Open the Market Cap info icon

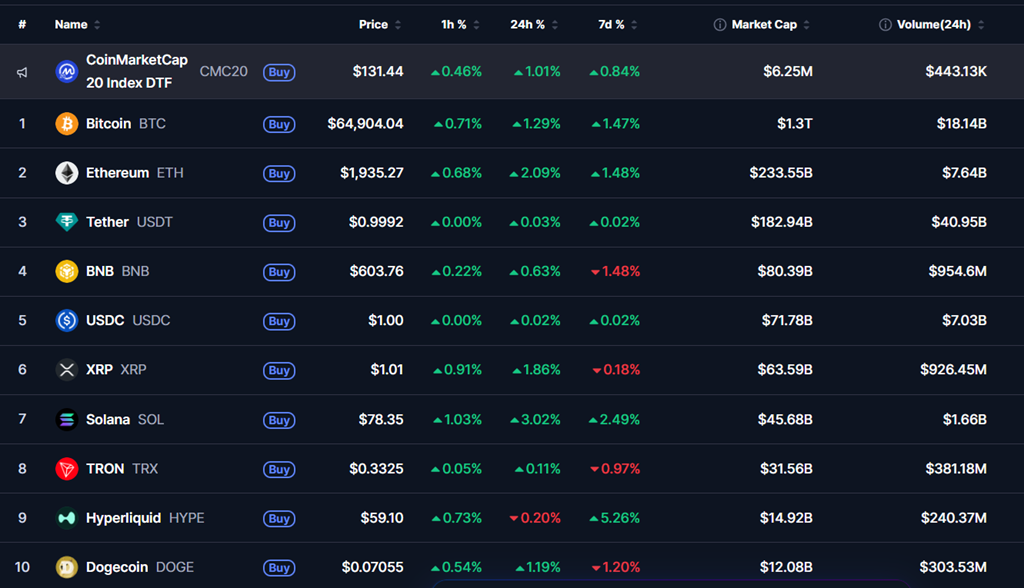pyautogui.click(x=720, y=25)
